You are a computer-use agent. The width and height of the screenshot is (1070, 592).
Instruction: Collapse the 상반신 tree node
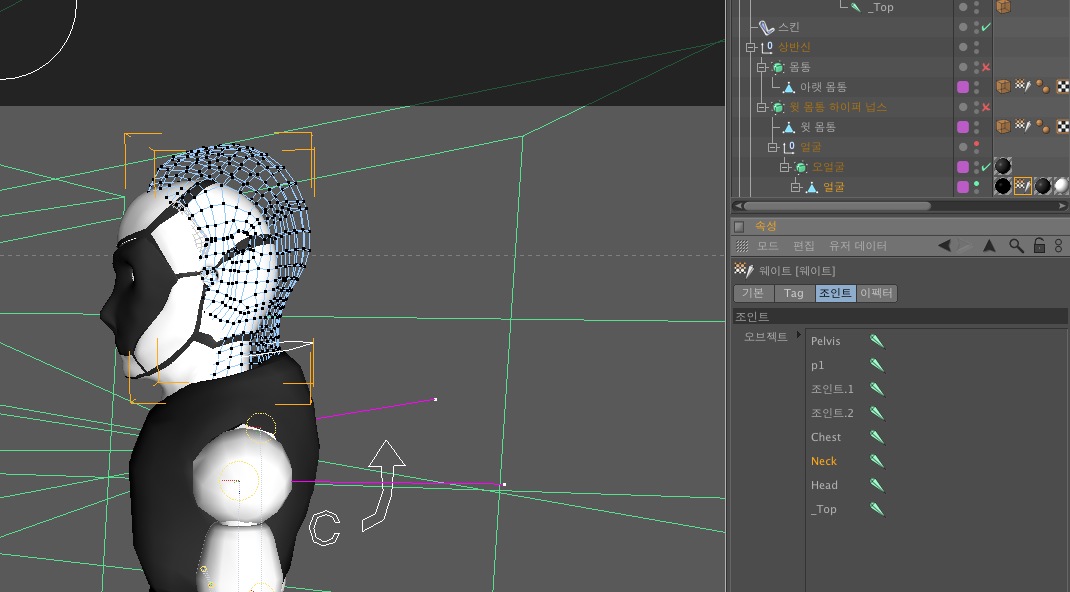tap(750, 47)
